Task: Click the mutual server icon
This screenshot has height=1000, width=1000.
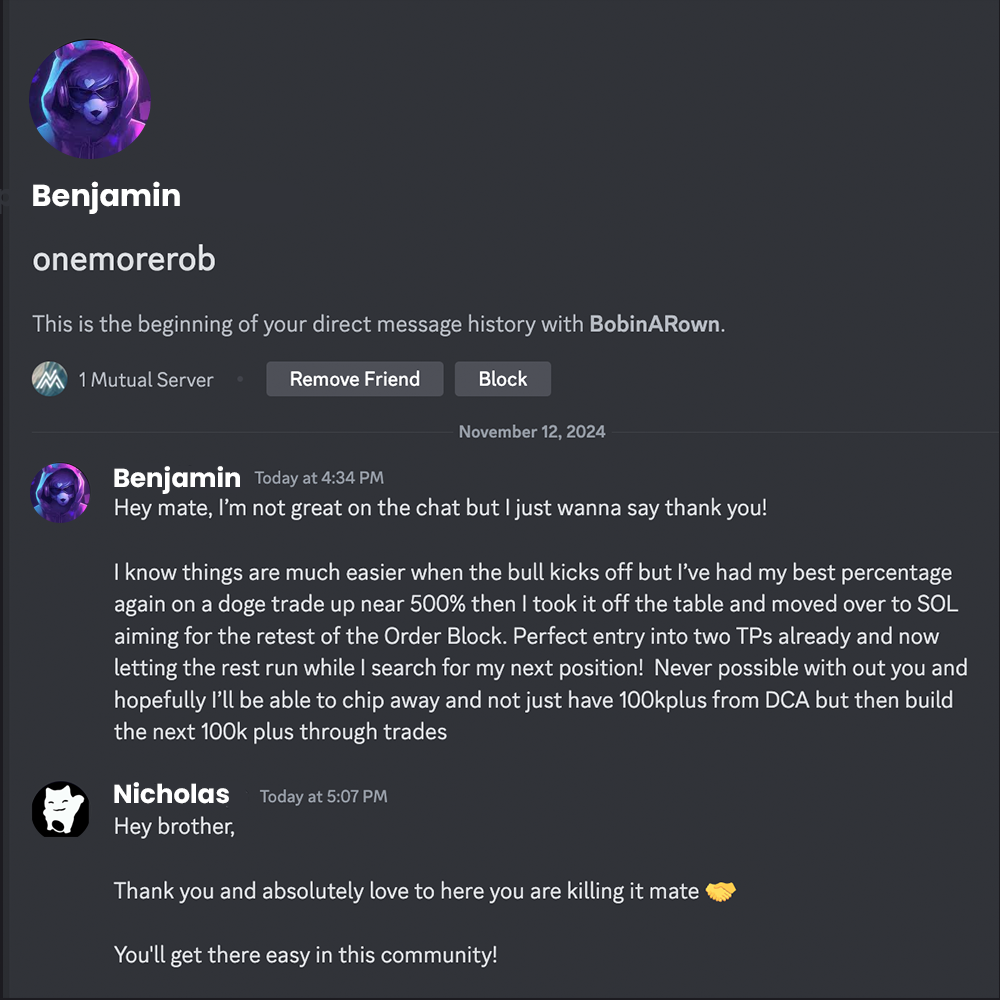Action: (49, 379)
